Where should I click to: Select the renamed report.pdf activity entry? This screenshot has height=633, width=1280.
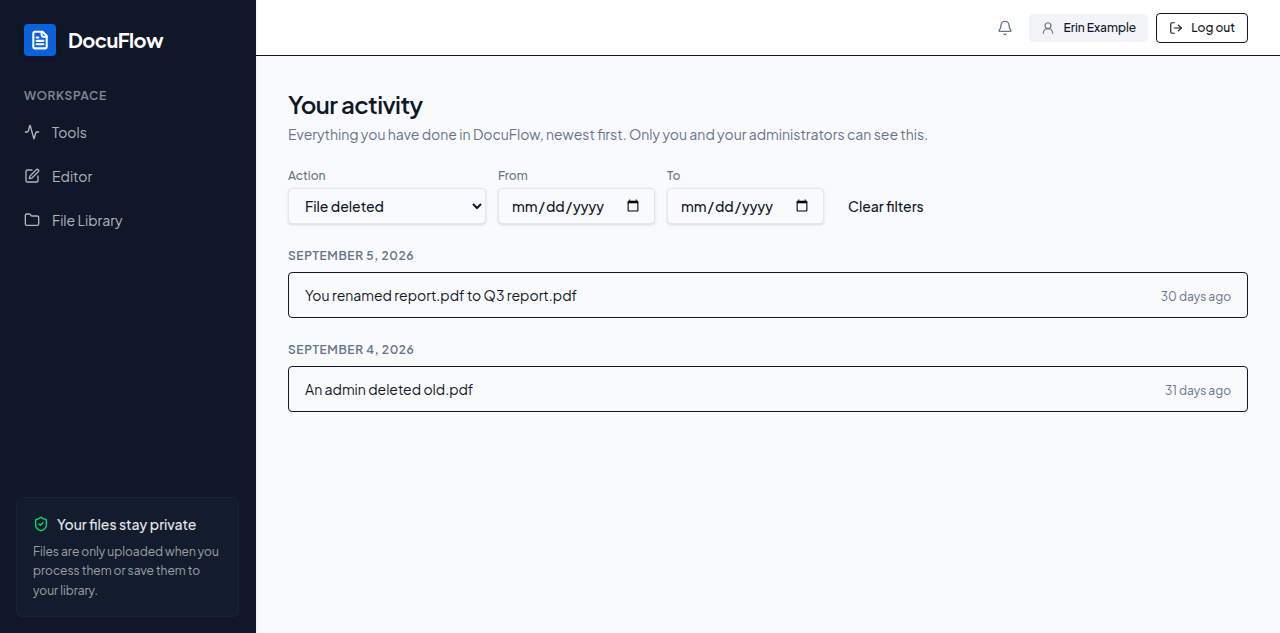pos(768,295)
